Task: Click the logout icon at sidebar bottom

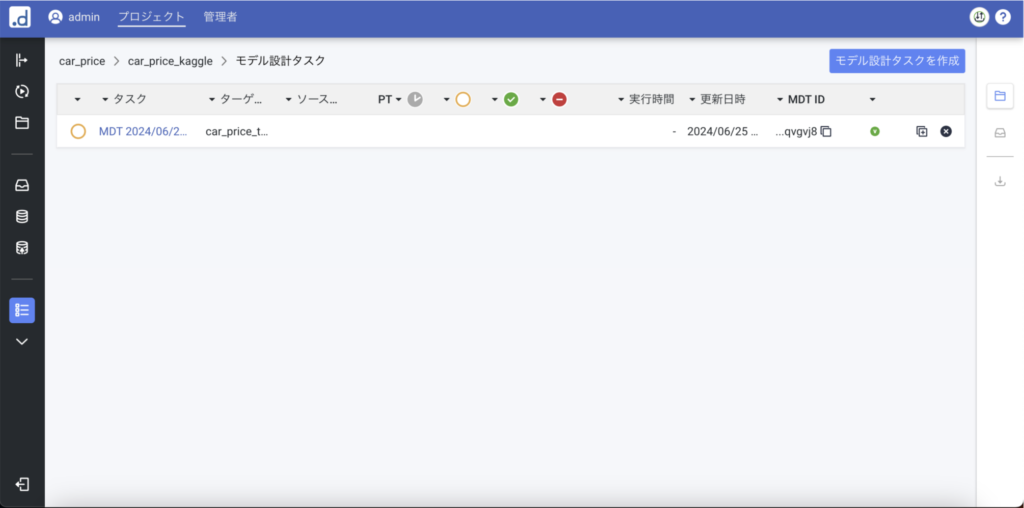Action: [x=22, y=484]
